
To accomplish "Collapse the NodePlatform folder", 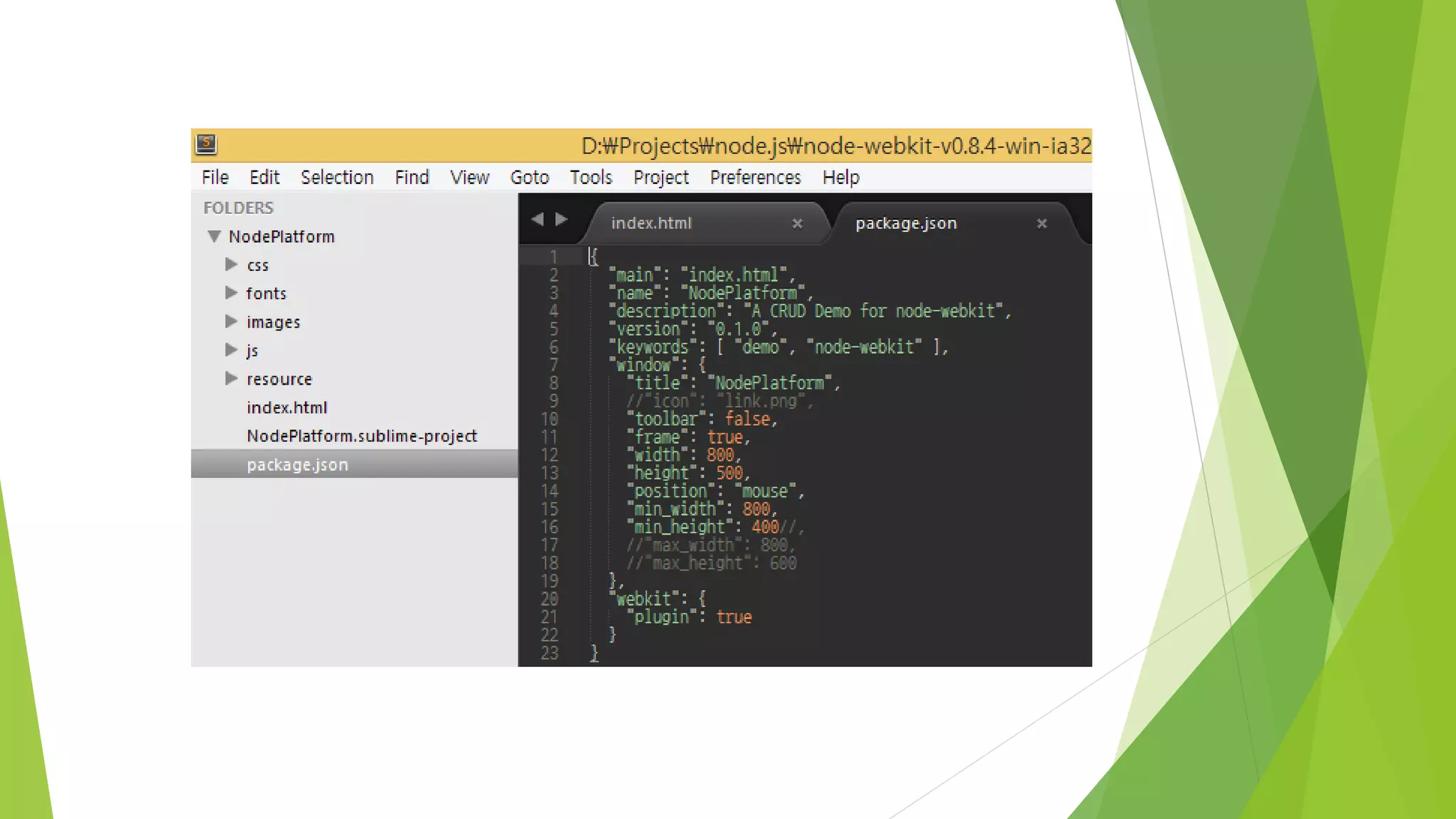I will click(x=214, y=237).
